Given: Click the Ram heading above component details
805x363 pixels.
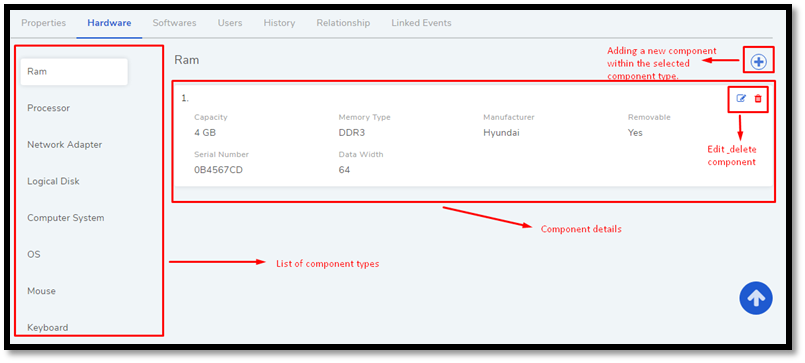Looking at the screenshot, I should [x=187, y=60].
